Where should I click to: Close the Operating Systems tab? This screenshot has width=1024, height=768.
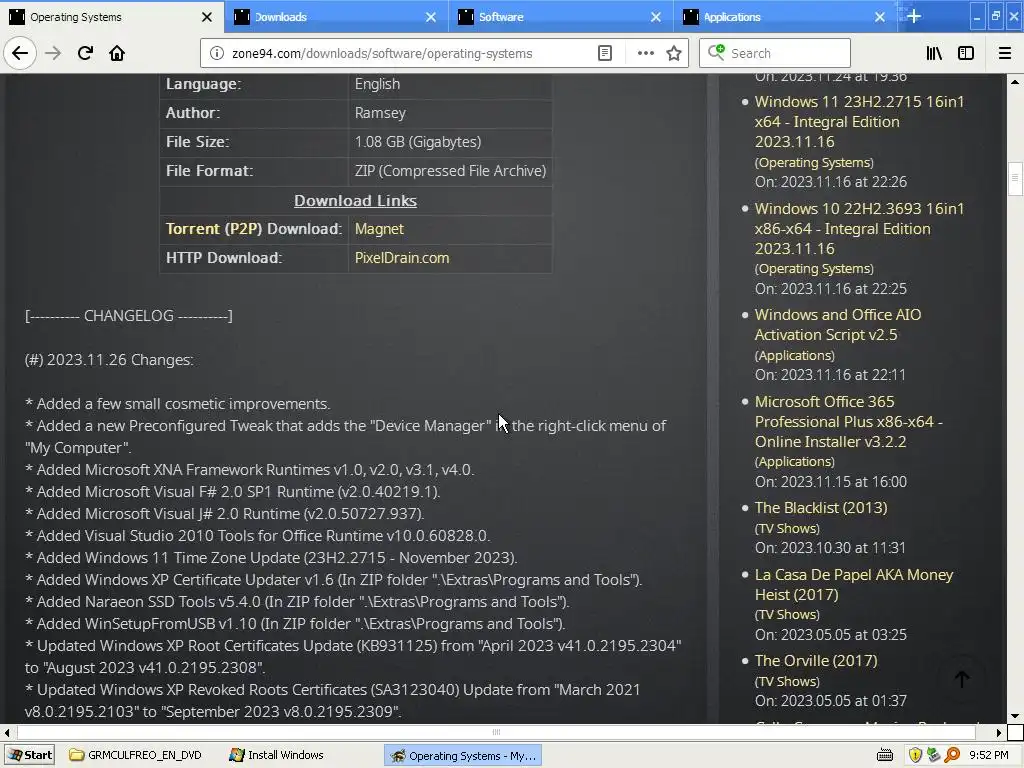tap(206, 17)
